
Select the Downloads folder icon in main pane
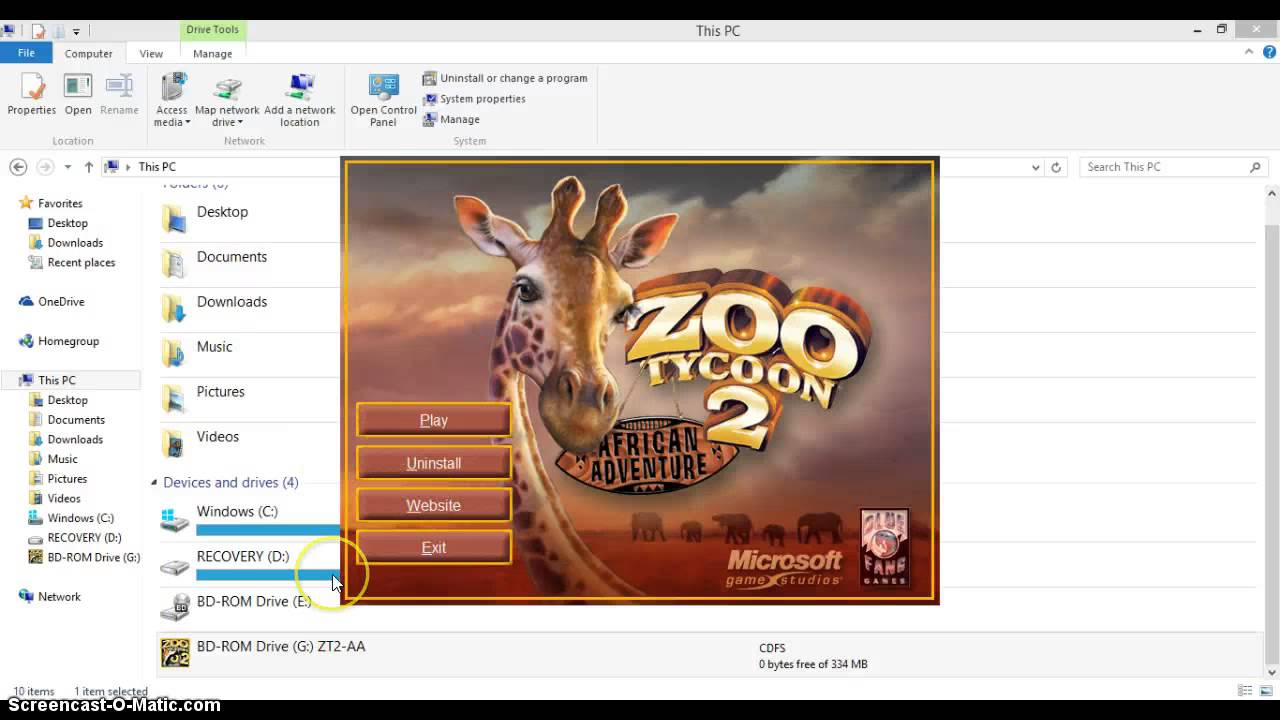coord(175,308)
